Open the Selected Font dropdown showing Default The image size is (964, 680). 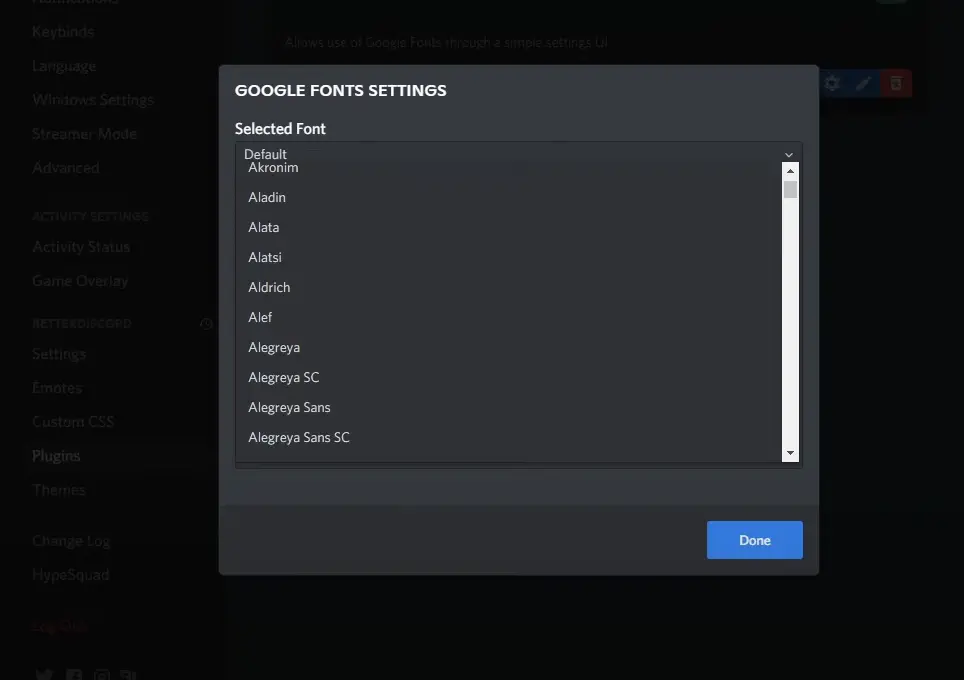pyautogui.click(x=518, y=154)
